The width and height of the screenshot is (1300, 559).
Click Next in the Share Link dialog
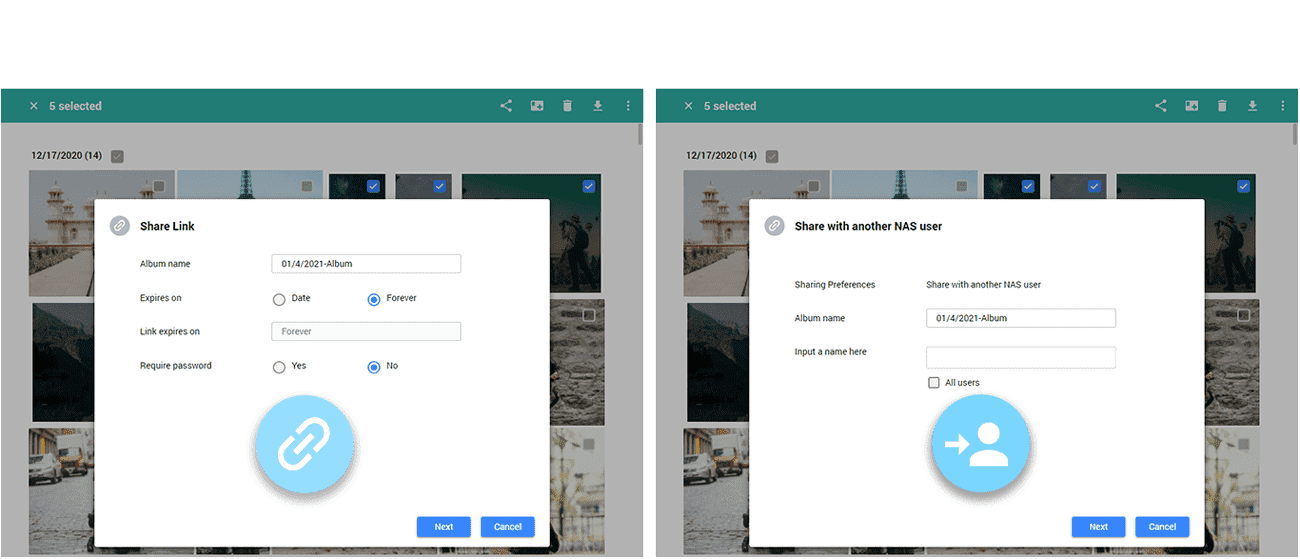point(443,527)
